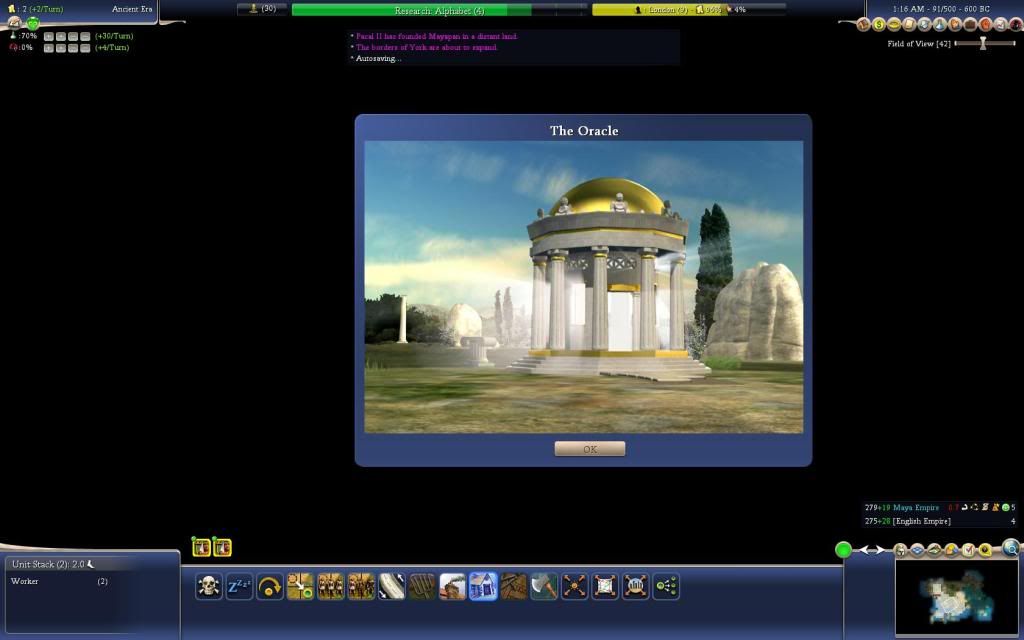Screen dimensions: 1024x640
Task: Click OK to dismiss The Oracle popup
Action: pyautogui.click(x=590, y=449)
